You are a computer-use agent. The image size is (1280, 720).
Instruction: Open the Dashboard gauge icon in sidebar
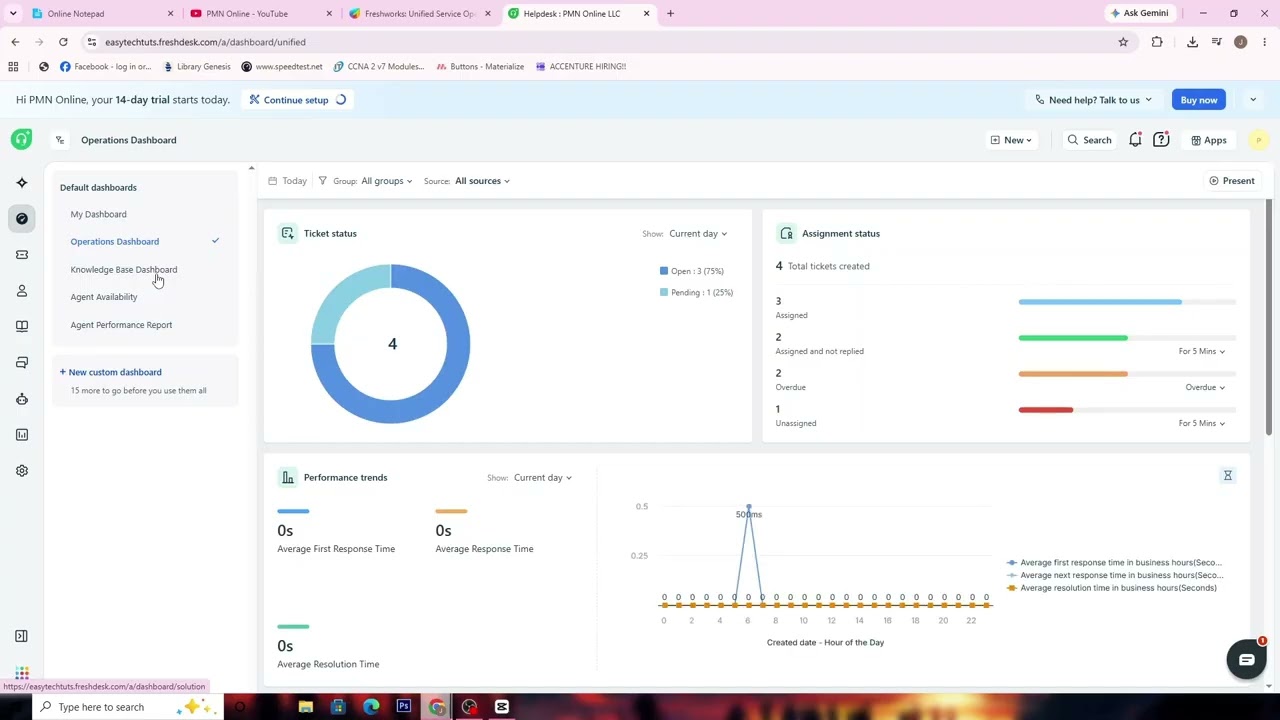pyautogui.click(x=22, y=218)
